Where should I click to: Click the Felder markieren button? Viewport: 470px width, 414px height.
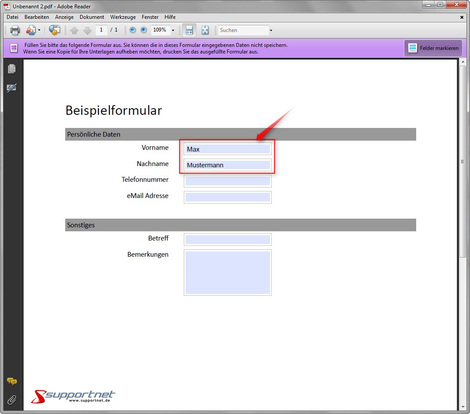(433, 48)
